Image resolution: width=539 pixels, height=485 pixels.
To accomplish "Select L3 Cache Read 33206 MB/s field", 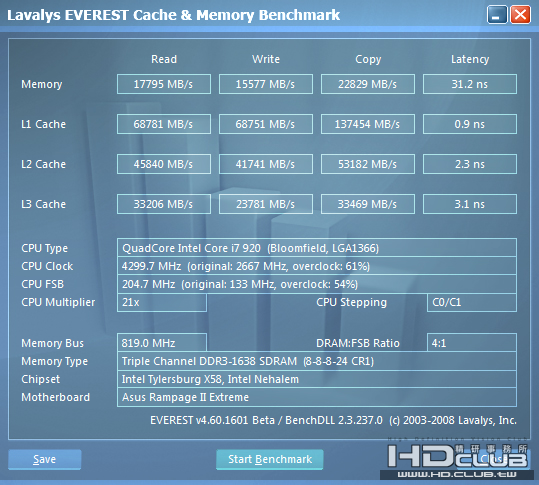I will (164, 204).
